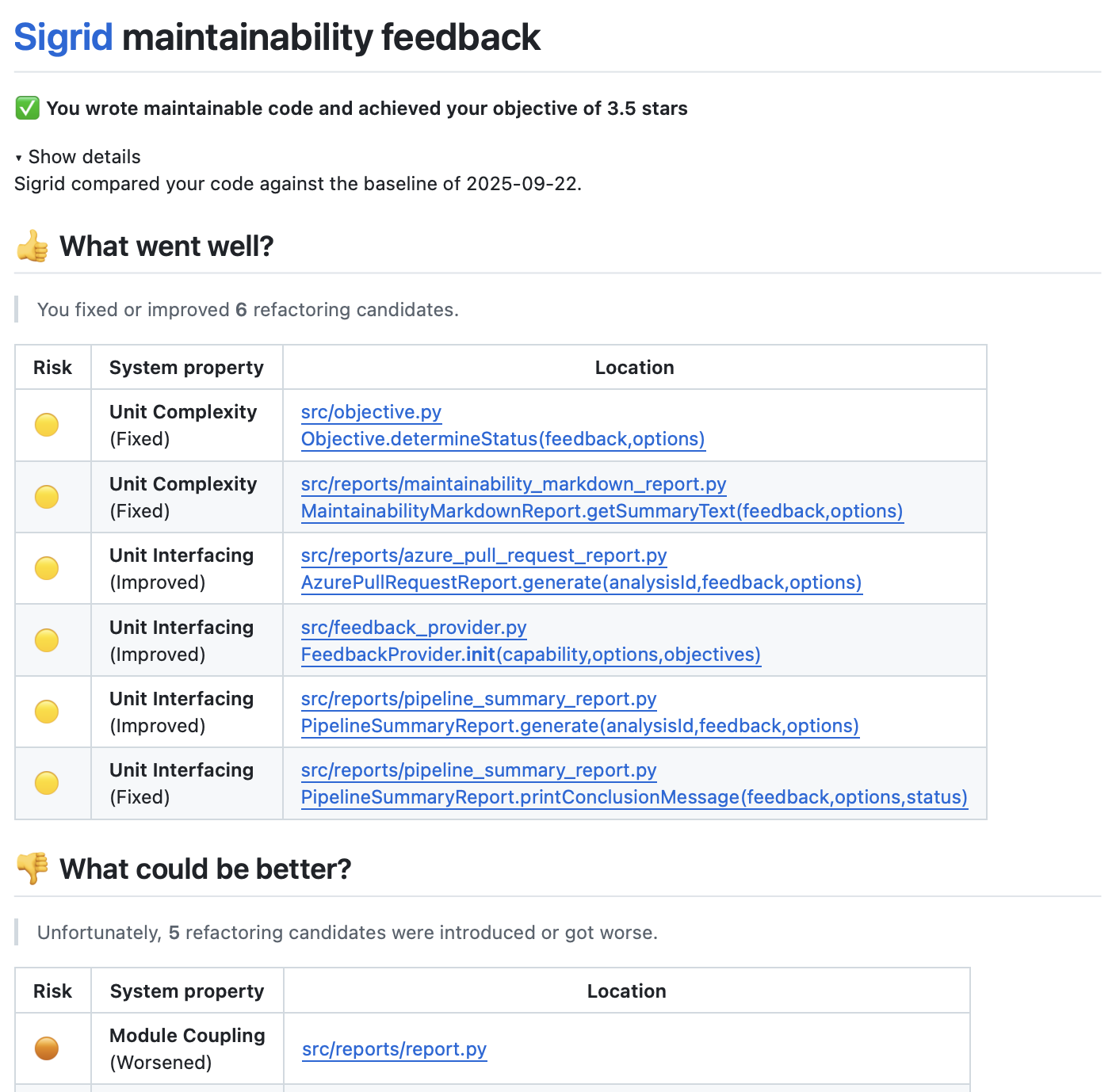Open FeedbackProvider.init method link

pyautogui.click(x=530, y=655)
